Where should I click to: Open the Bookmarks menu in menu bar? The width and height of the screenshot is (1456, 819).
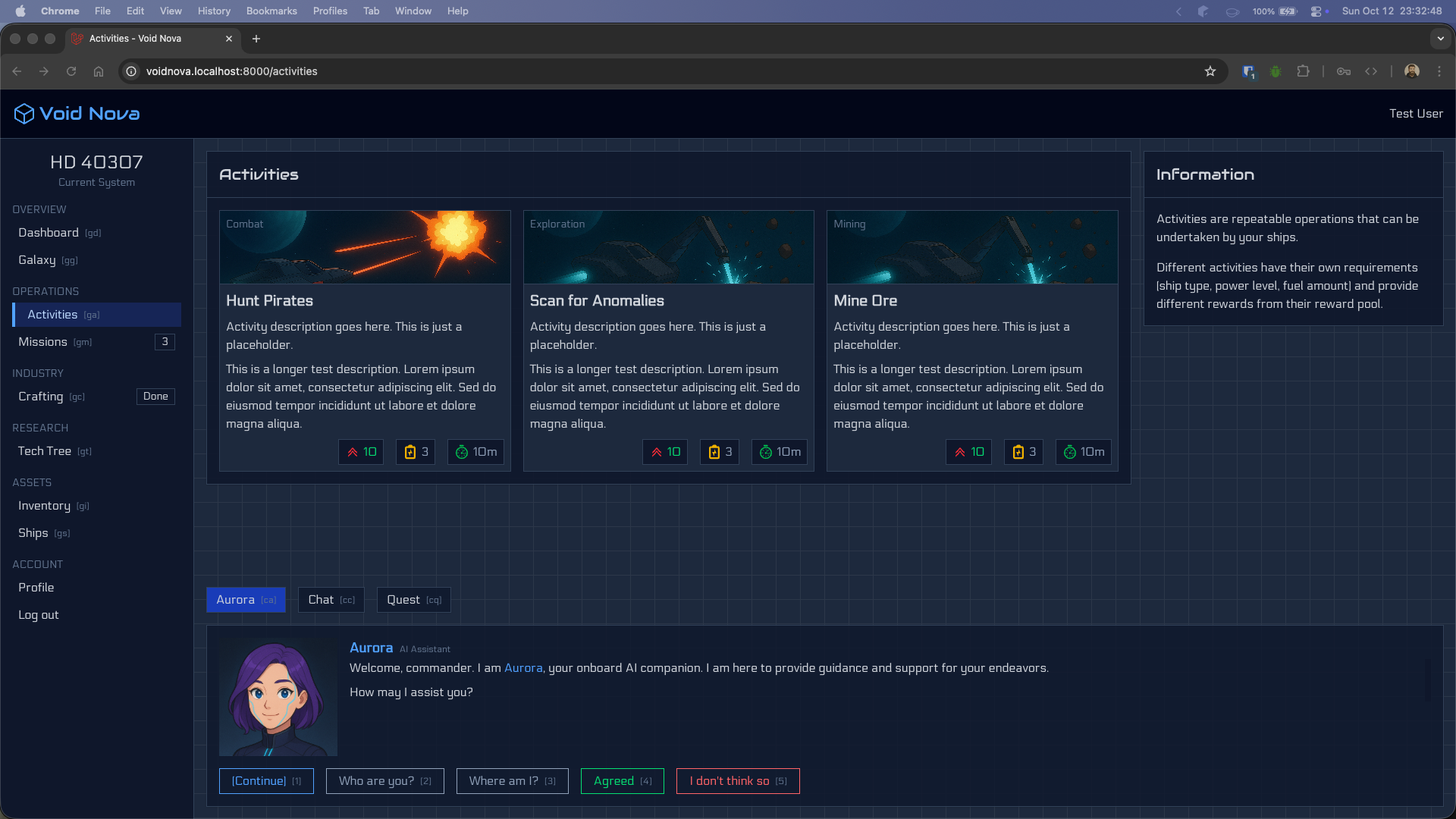271,11
